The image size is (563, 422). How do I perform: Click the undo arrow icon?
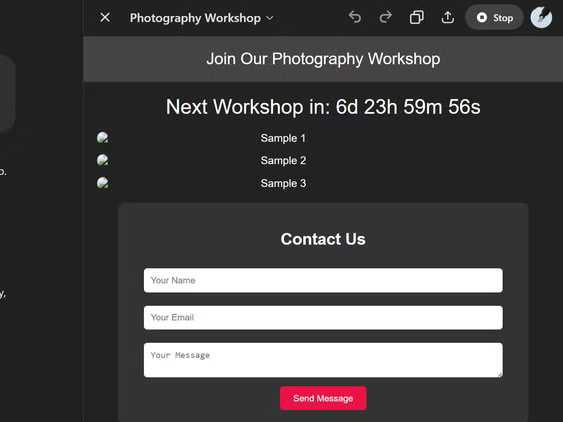click(355, 17)
